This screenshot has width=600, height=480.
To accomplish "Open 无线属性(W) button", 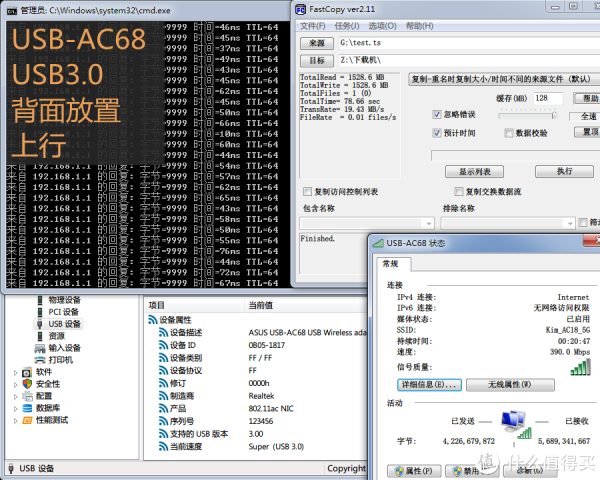I will (x=510, y=385).
